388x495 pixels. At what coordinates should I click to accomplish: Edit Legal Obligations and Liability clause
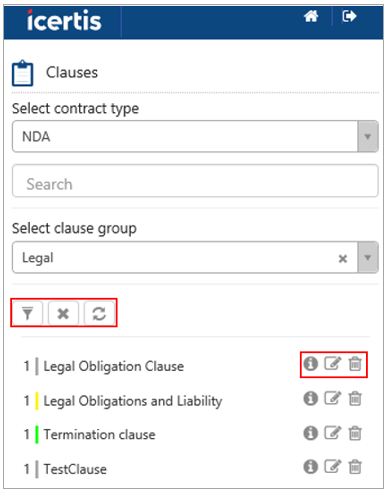[x=333, y=398]
